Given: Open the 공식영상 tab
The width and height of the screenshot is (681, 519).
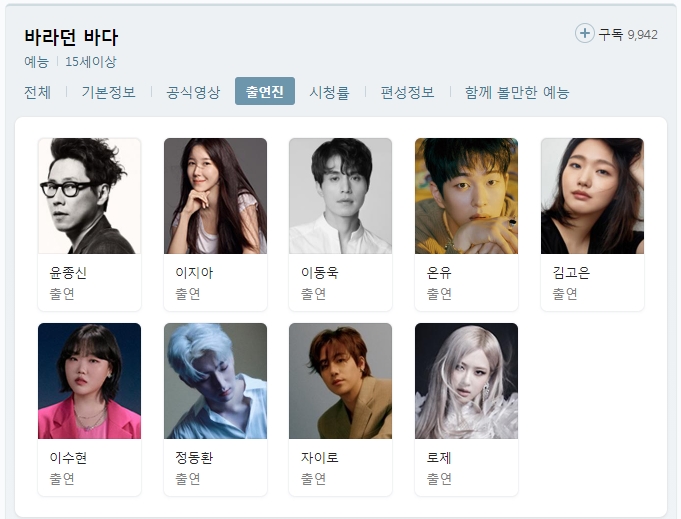Looking at the screenshot, I should [193, 92].
